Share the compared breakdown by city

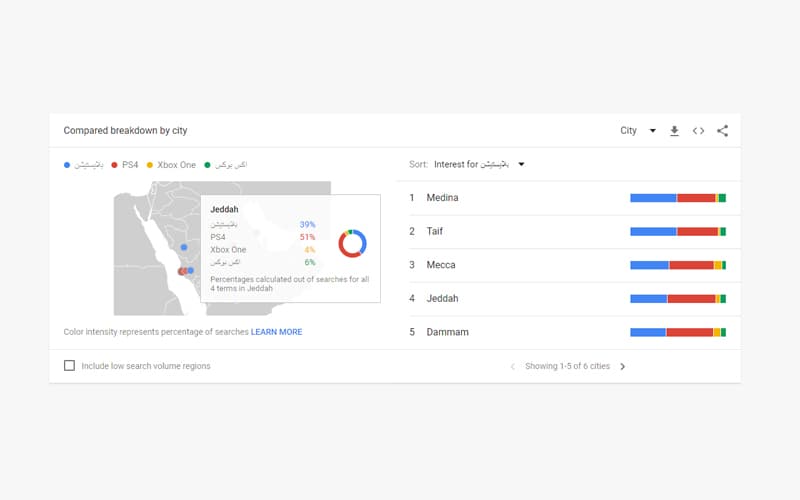click(x=722, y=131)
